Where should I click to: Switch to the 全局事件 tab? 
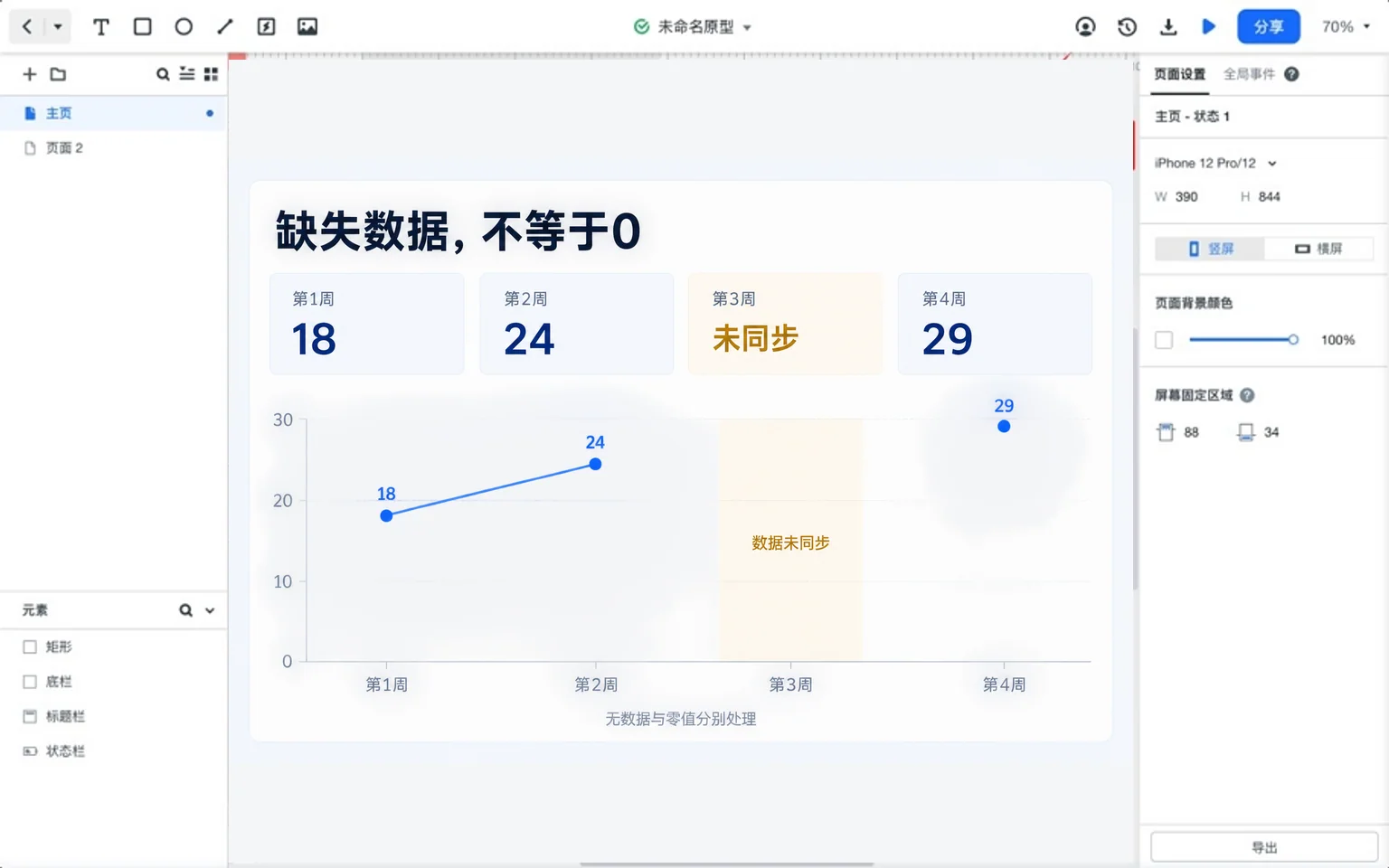pos(1249,74)
